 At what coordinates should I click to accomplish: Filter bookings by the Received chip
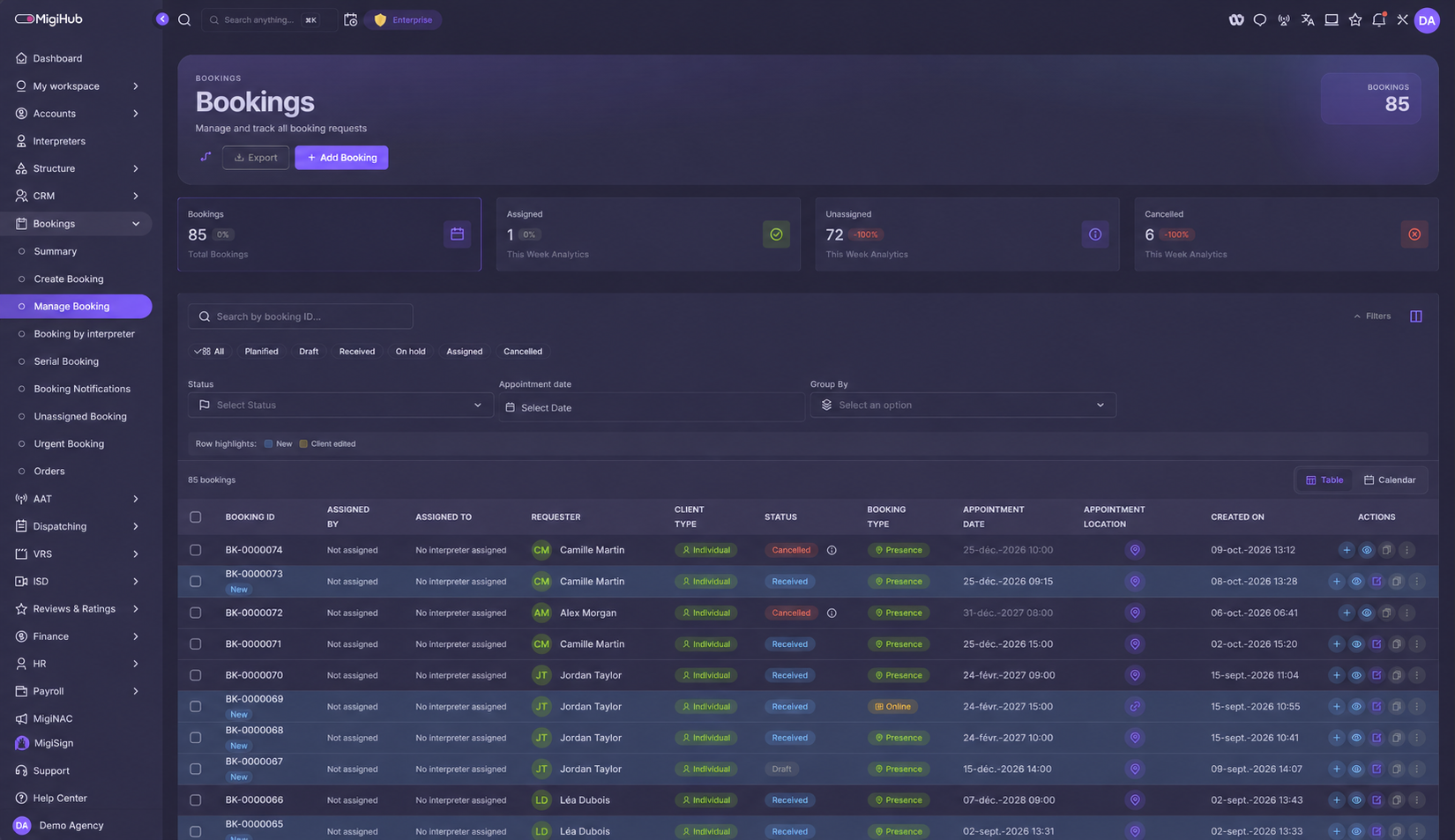click(357, 352)
